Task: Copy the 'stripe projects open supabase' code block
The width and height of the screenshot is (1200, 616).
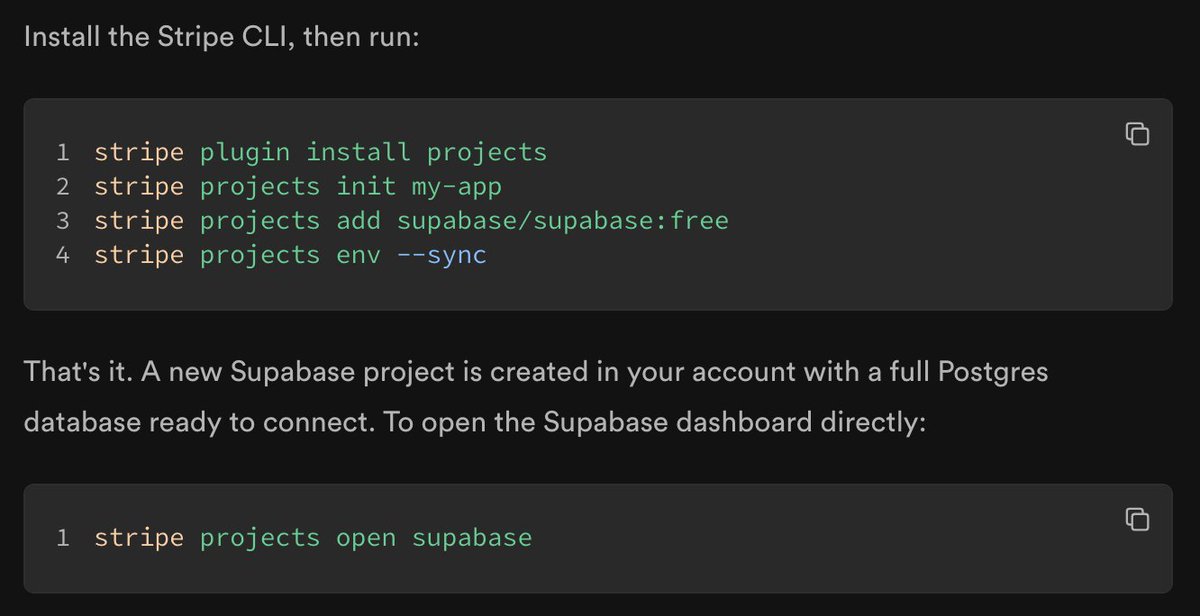Action: pos(1137,519)
